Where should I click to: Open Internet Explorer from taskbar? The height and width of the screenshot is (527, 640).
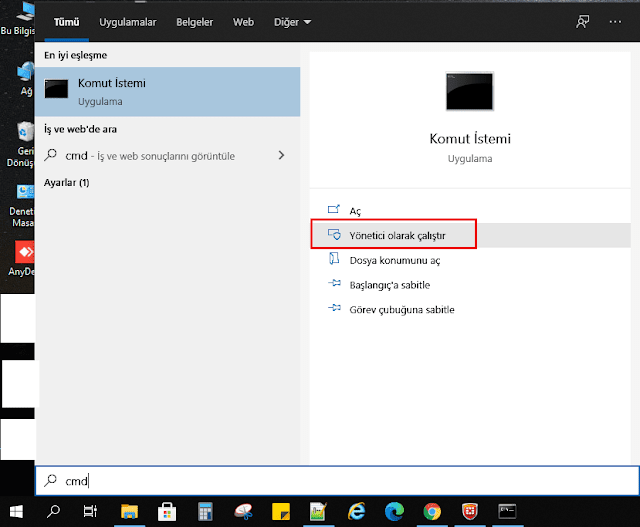click(x=356, y=511)
